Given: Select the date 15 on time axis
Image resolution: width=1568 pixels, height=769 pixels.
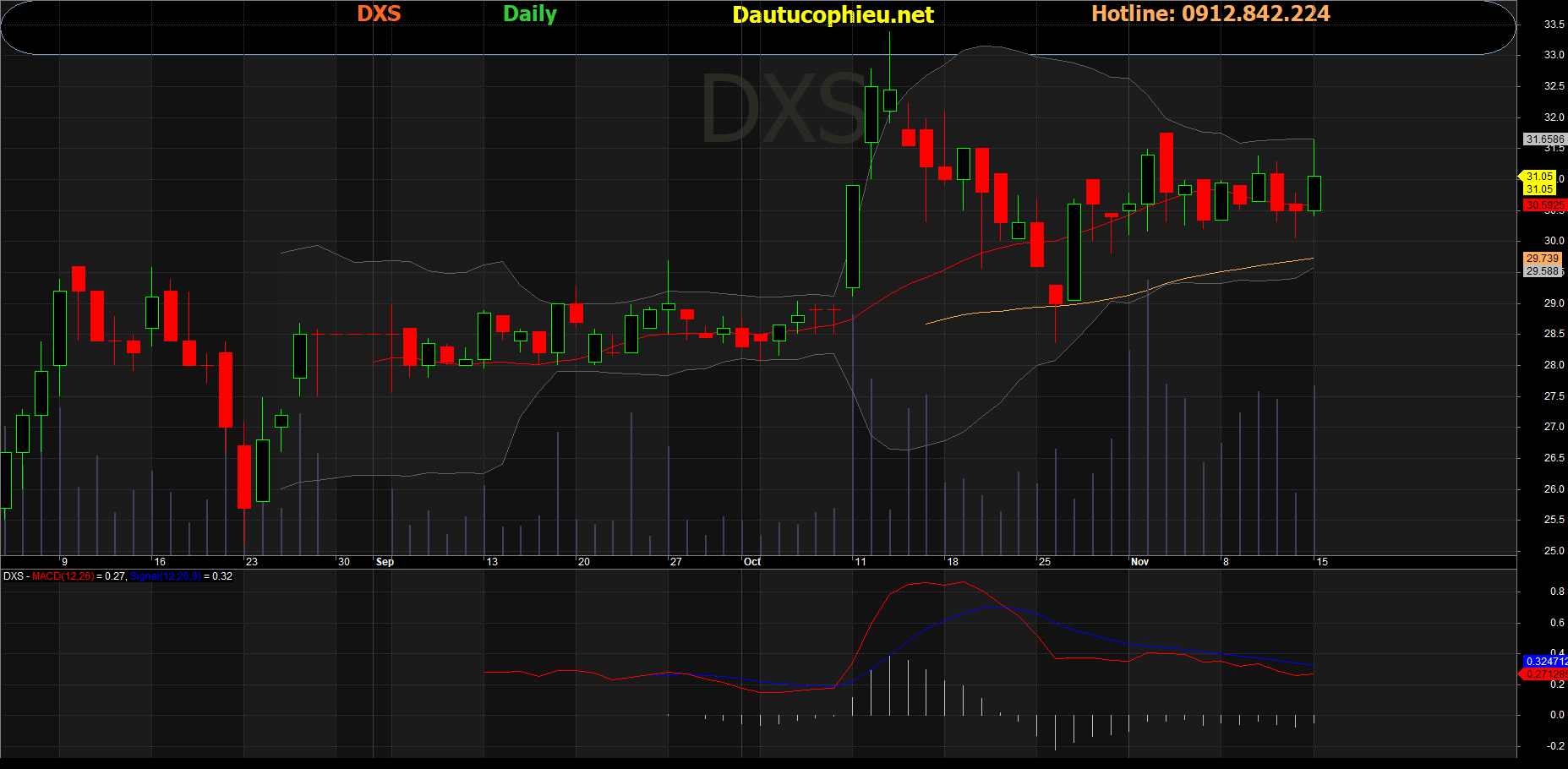Looking at the screenshot, I should coord(1322,562).
